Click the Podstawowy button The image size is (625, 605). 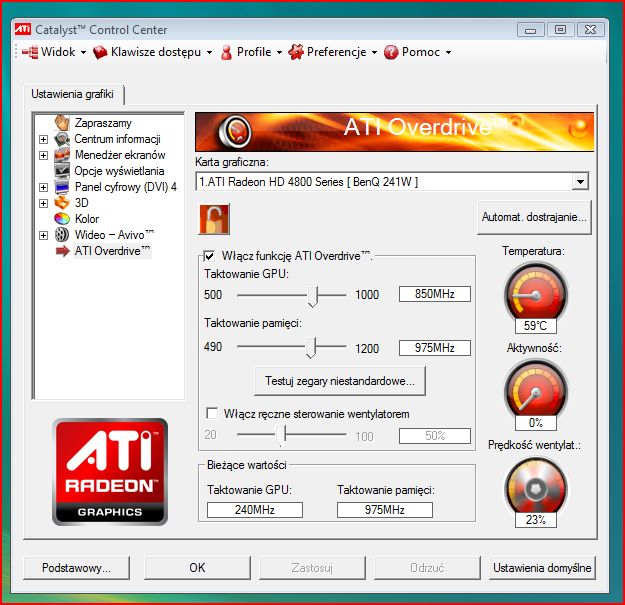77,568
